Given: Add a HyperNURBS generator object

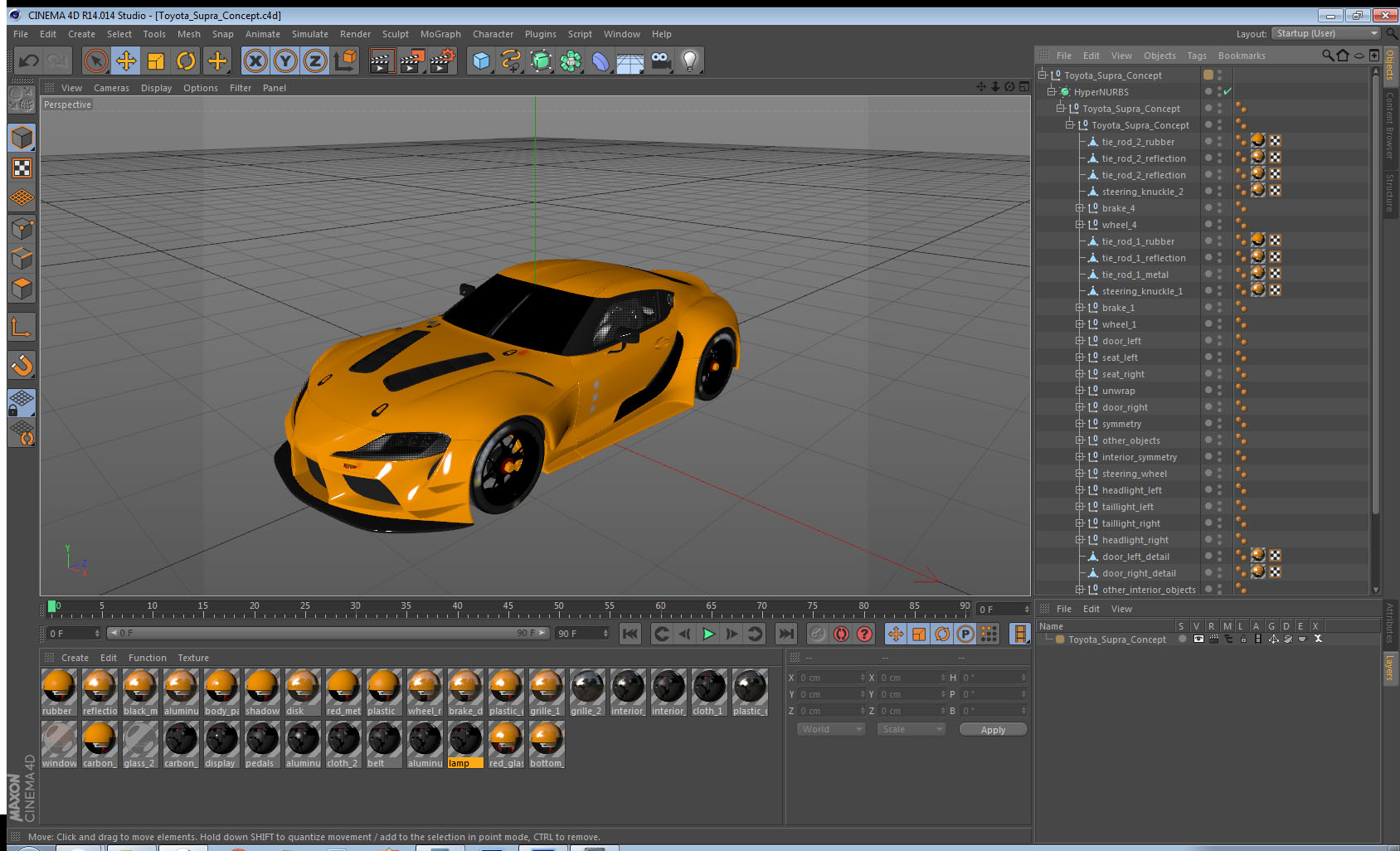Looking at the screenshot, I should [541, 61].
